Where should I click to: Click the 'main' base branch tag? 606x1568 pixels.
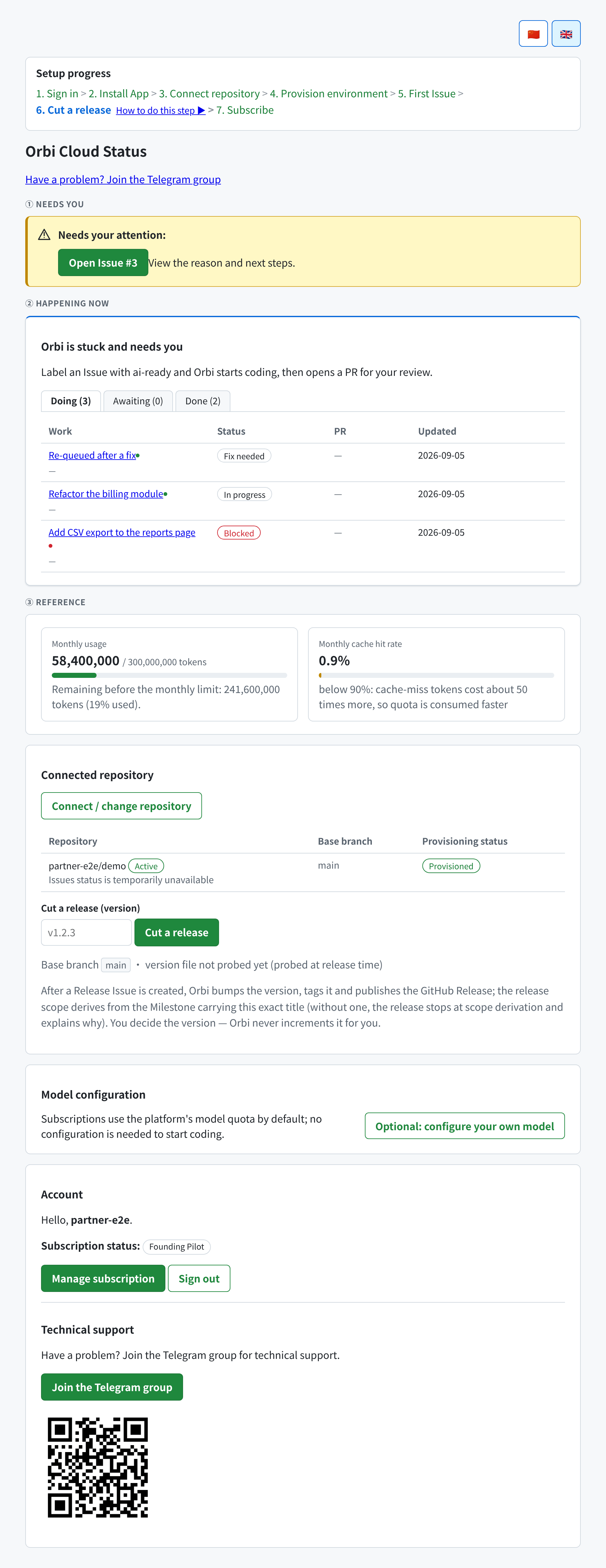[x=116, y=965]
